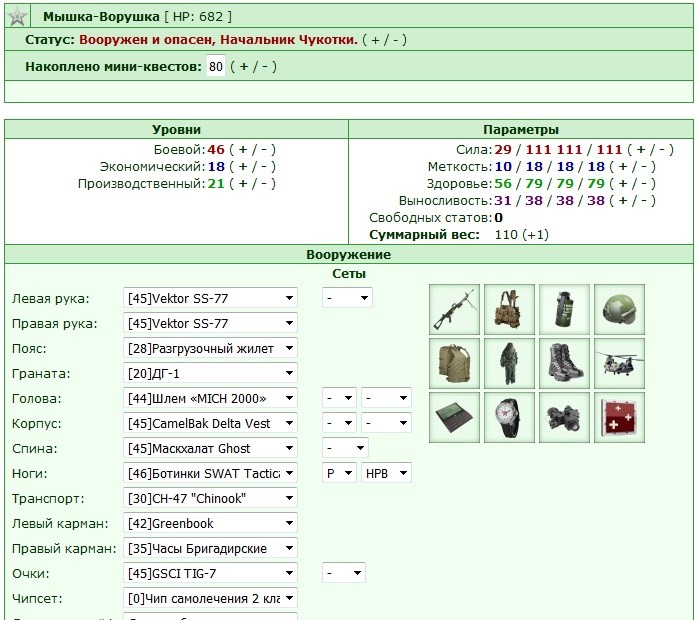Click the plus sign beside Статус
Viewport: 699px width, 620px height.
(375, 40)
